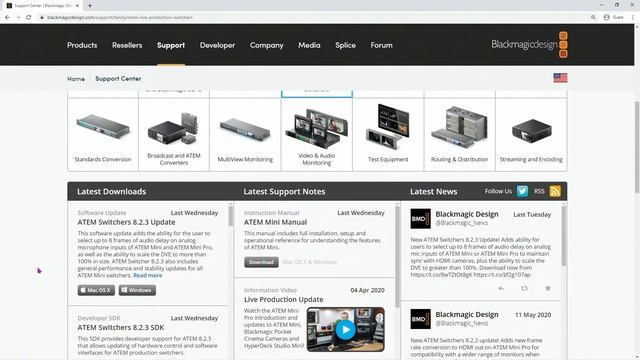Select Streaming and Encoding product family
Viewport: 640px width, 360px height.
[531, 135]
